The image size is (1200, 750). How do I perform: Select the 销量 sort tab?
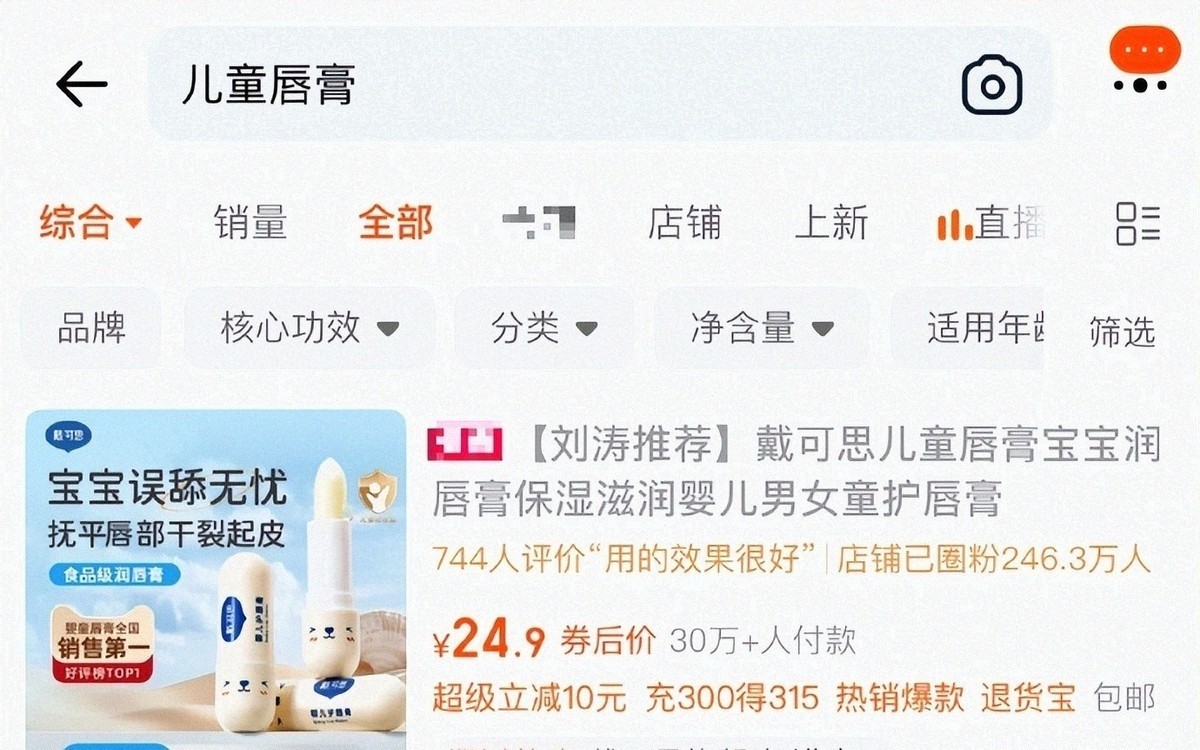coord(250,222)
